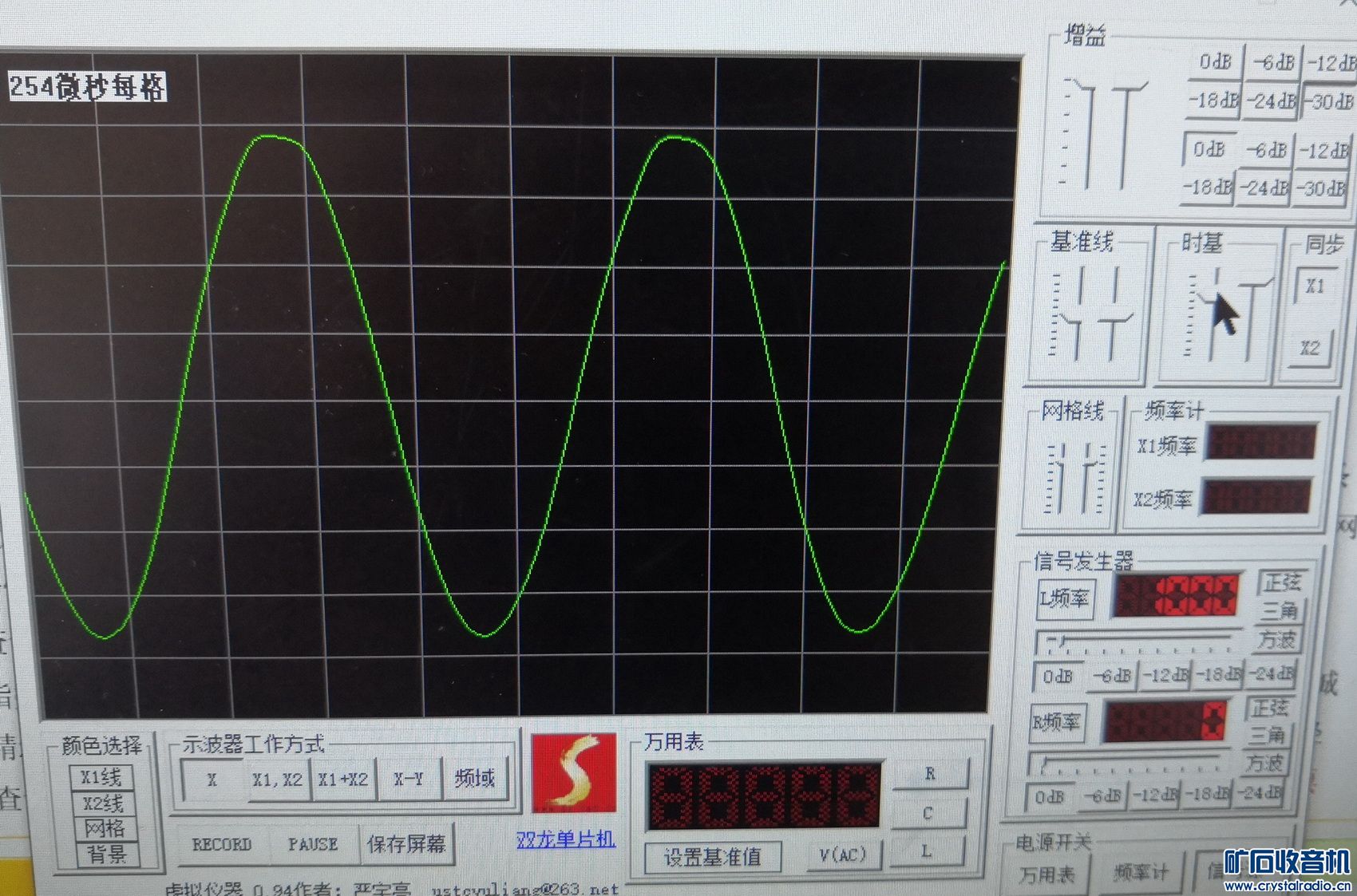Open the 双龙单片机 link
Image resolution: width=1357 pixels, height=896 pixels.
click(566, 839)
